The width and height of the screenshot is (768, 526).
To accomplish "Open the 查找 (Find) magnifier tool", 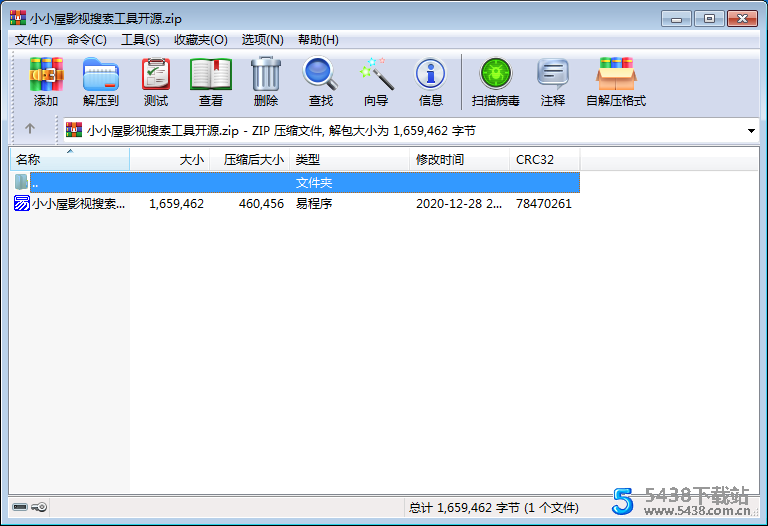I will [320, 81].
